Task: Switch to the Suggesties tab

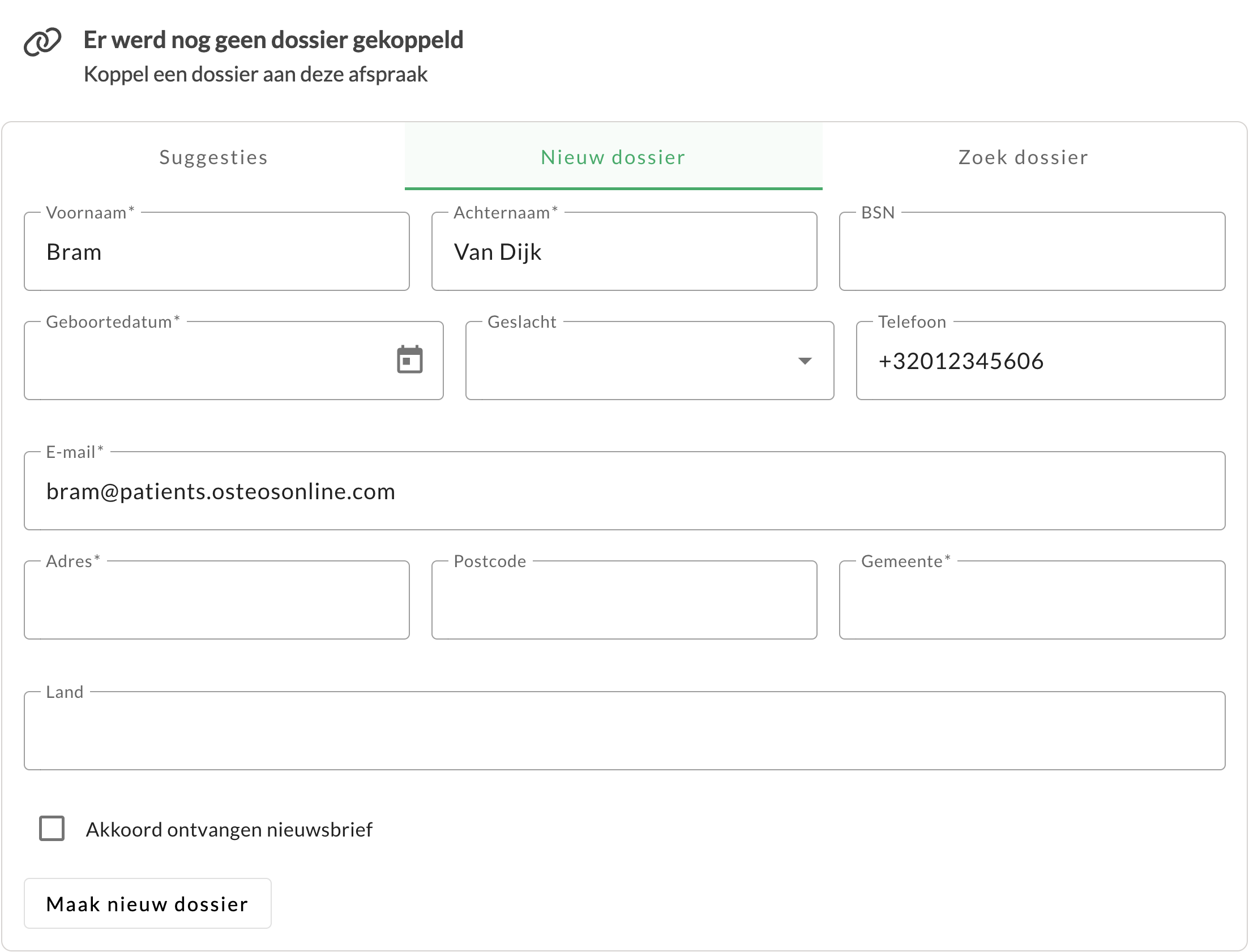Action: point(213,157)
